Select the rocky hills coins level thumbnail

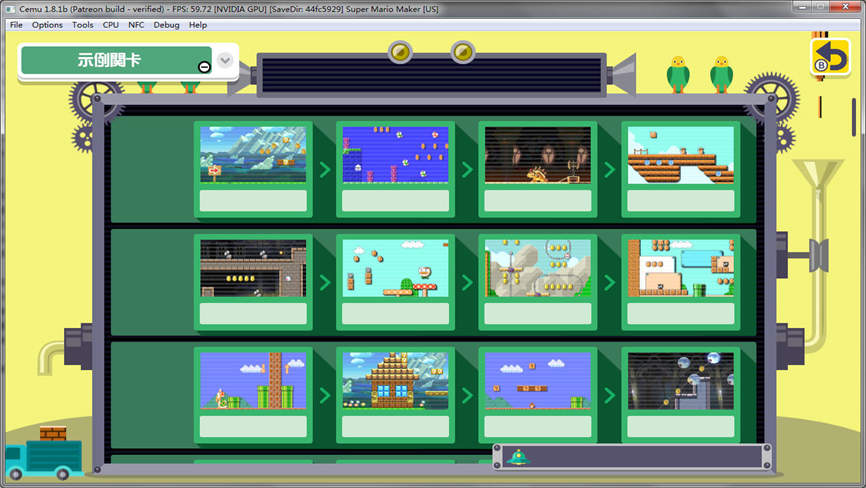pyautogui.click(x=538, y=268)
